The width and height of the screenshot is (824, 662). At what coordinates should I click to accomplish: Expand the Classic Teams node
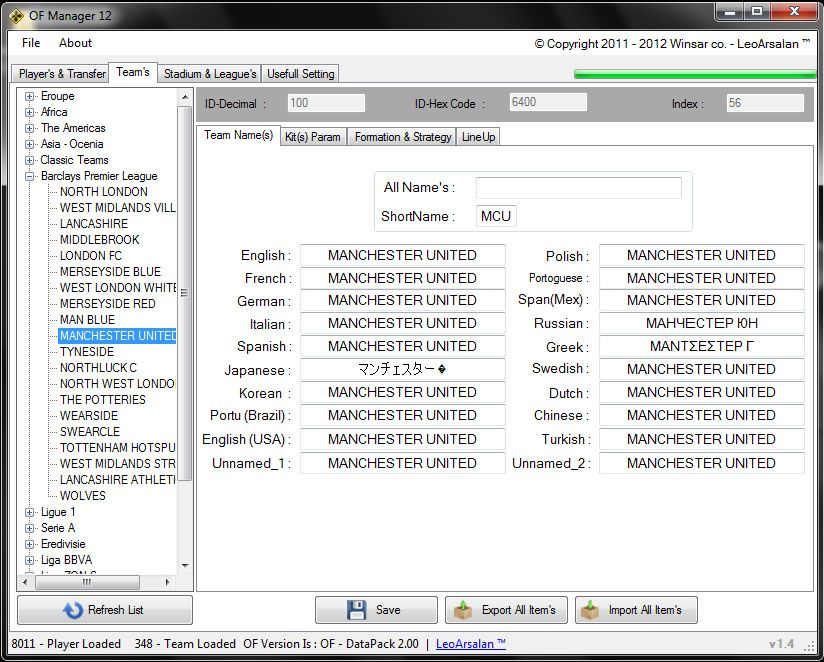click(x=30, y=160)
